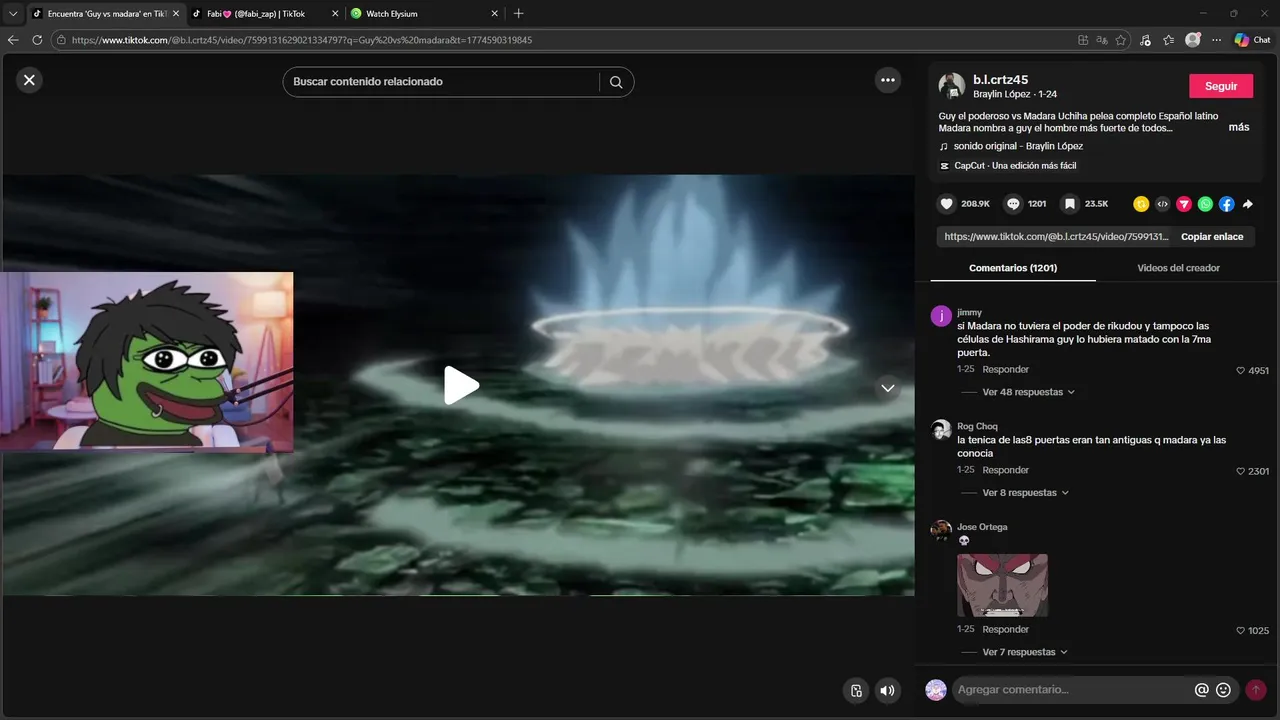Open more share options arrow
The image size is (1280, 720).
pos(1248,204)
